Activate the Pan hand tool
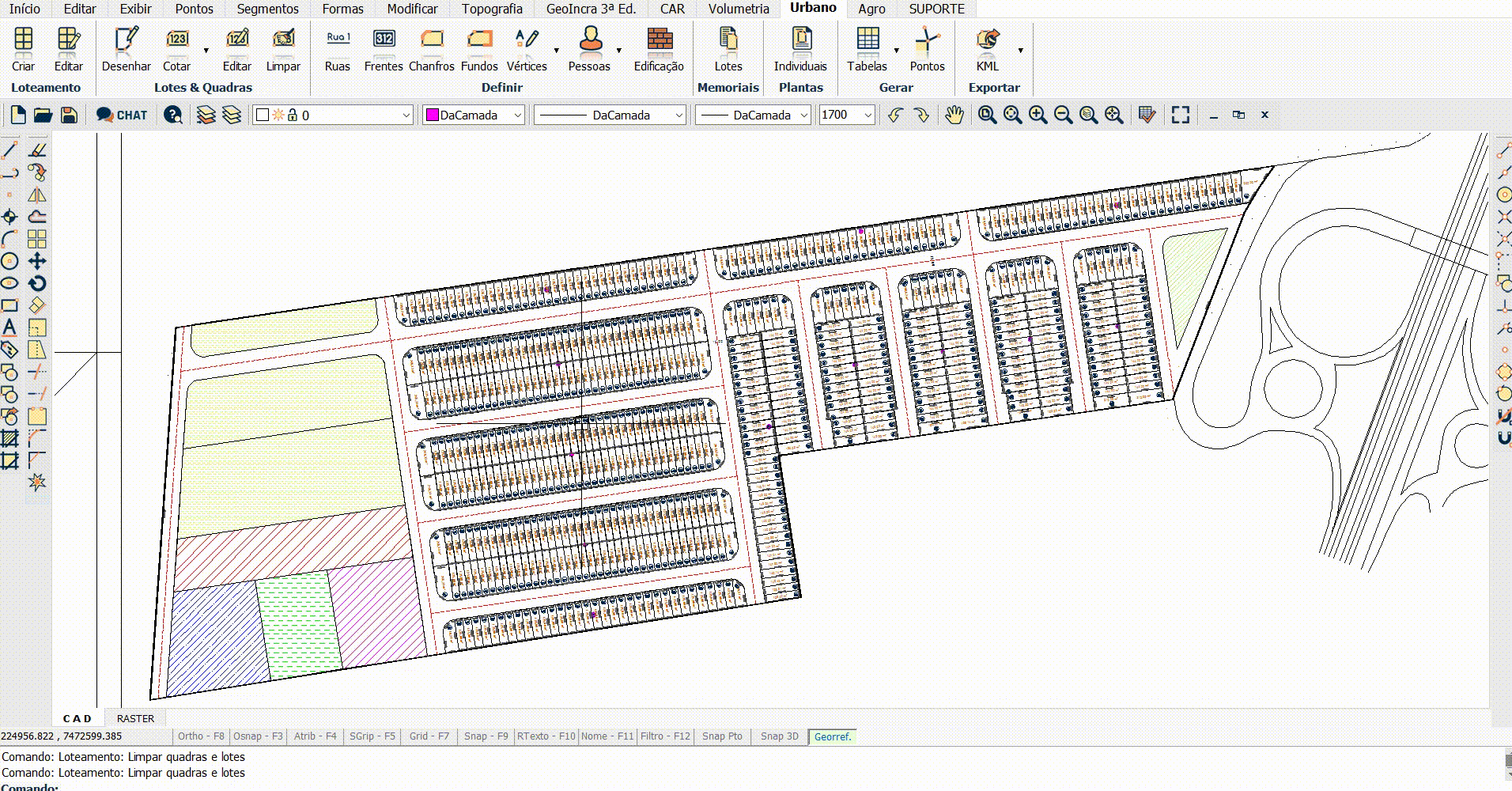This screenshot has height=791, width=1512. click(954, 115)
